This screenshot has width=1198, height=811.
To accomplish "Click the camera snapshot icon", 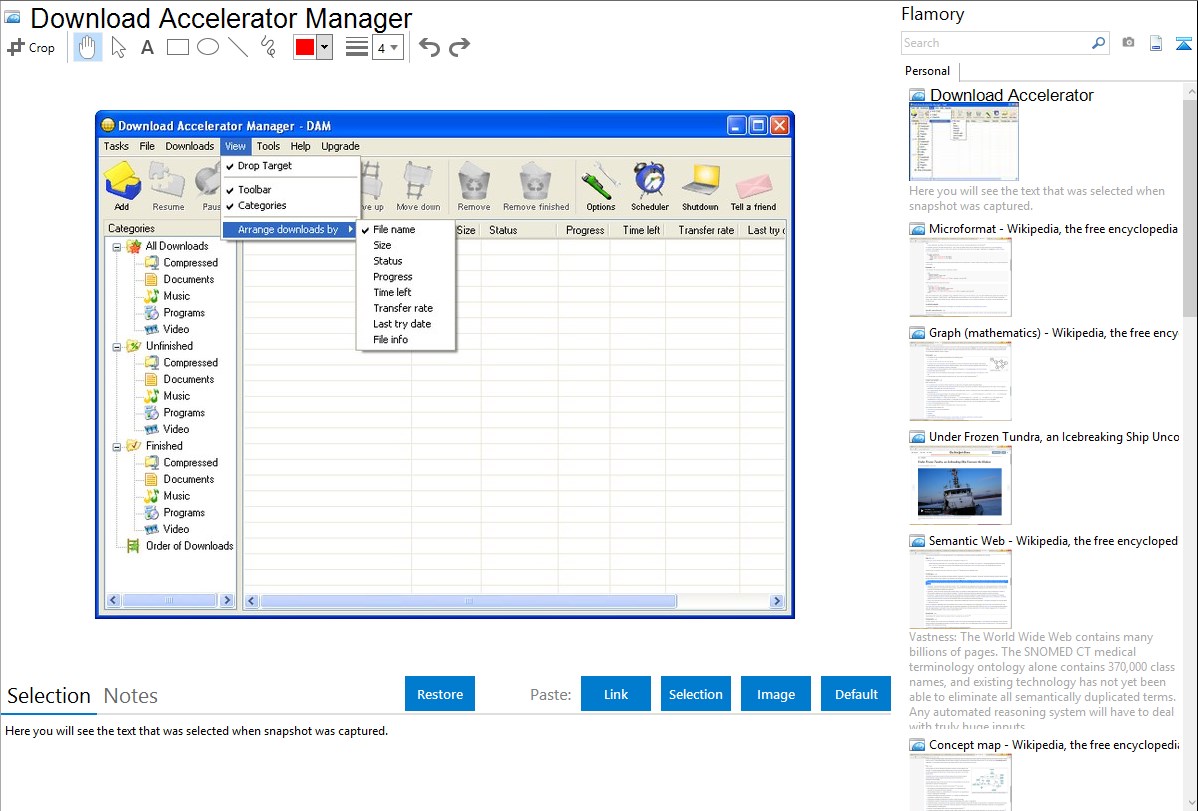I will (x=1128, y=43).
